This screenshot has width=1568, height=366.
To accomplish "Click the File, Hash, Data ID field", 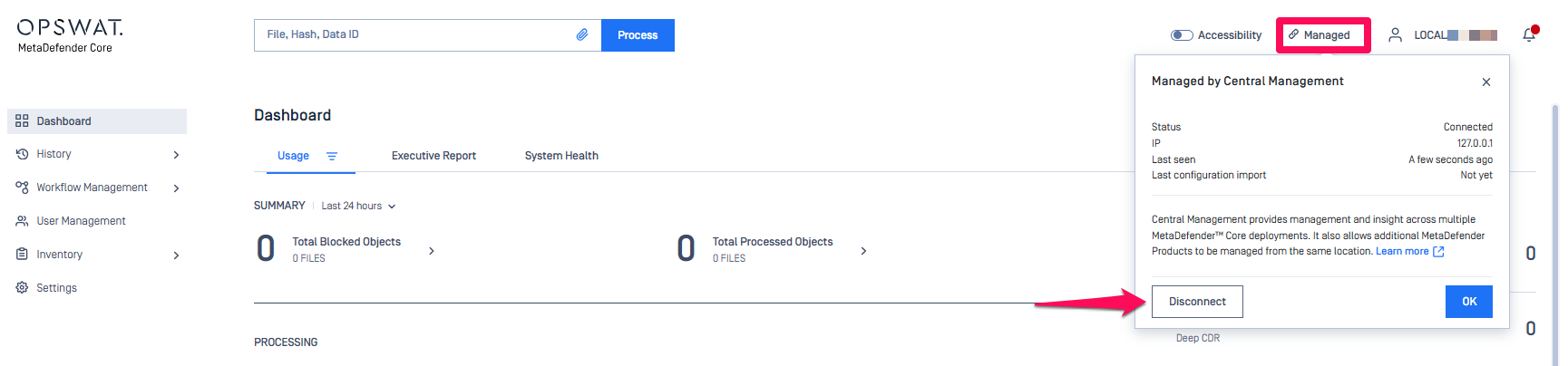I will pos(417,34).
